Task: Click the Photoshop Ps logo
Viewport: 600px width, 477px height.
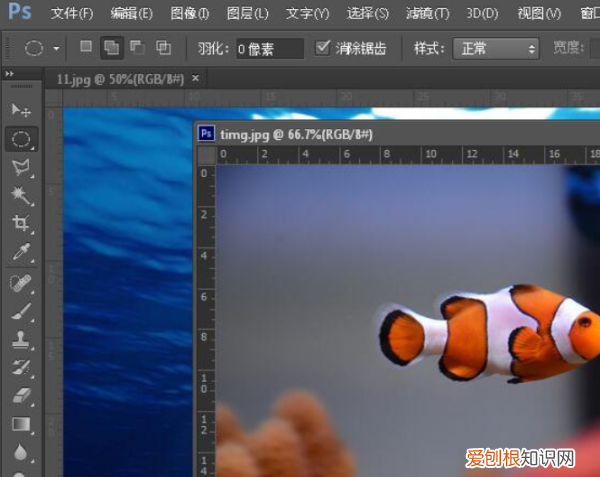Action: tap(20, 11)
